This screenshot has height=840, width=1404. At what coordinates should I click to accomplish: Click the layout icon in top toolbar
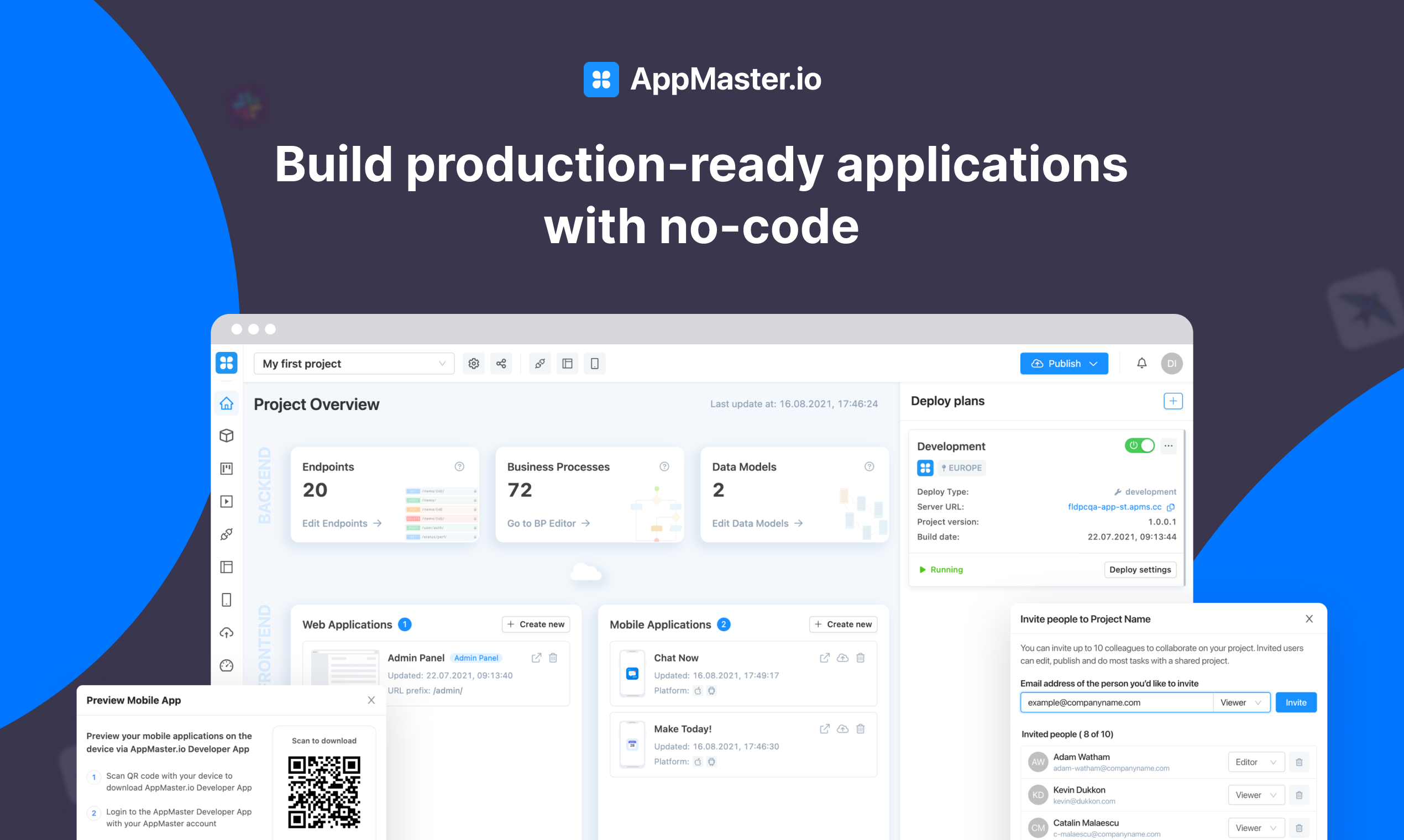(x=567, y=364)
